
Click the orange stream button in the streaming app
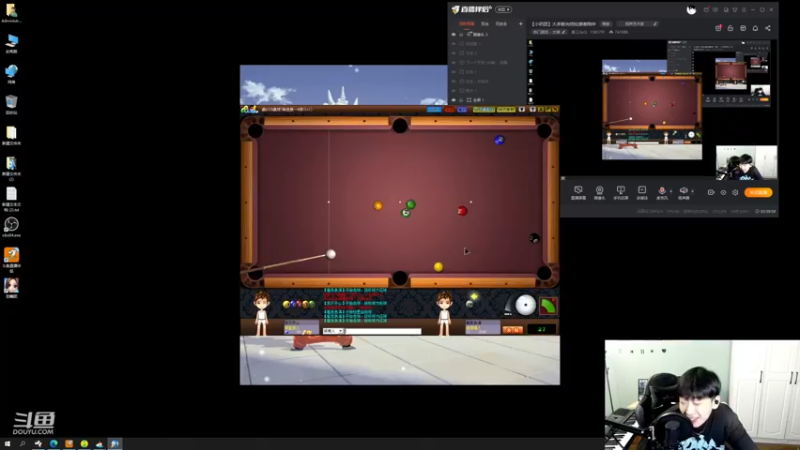758,192
